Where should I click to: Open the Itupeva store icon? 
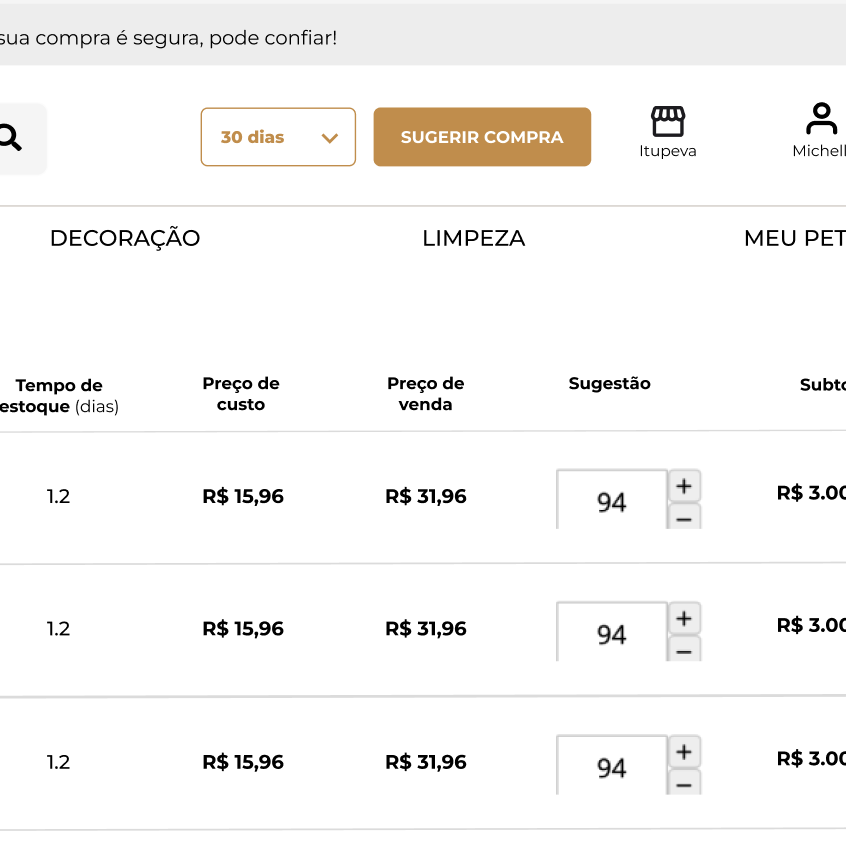pyautogui.click(x=668, y=121)
